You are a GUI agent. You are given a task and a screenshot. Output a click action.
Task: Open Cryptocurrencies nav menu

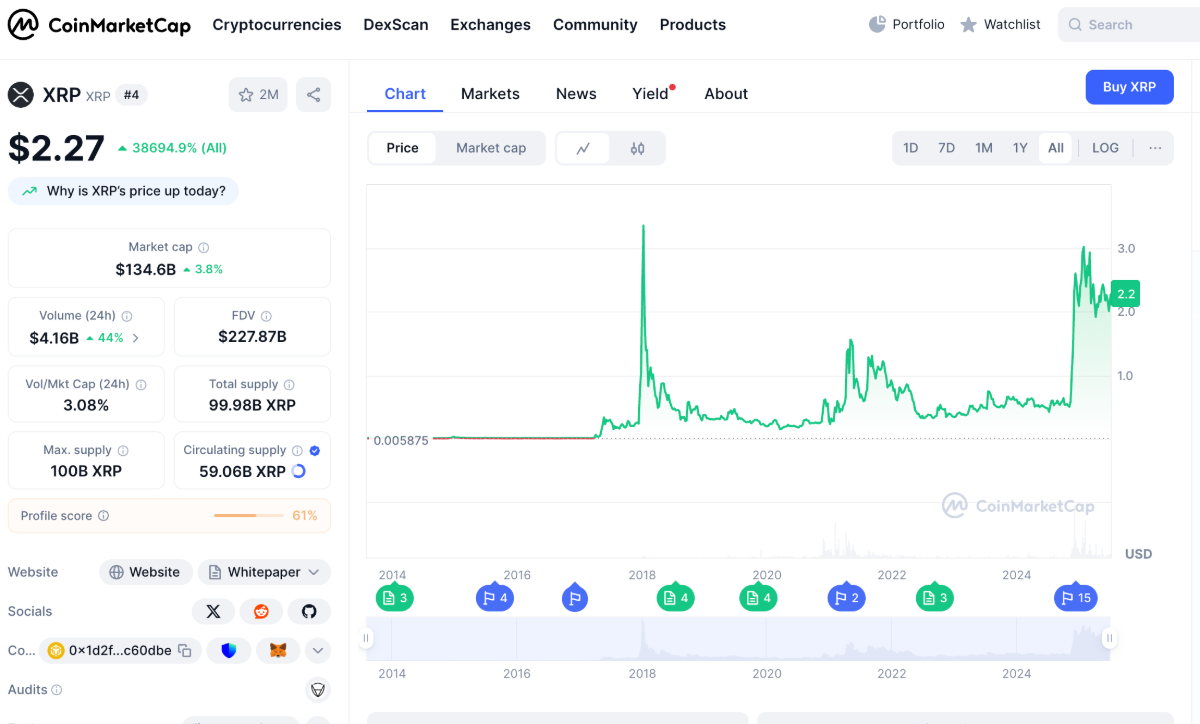[277, 24]
